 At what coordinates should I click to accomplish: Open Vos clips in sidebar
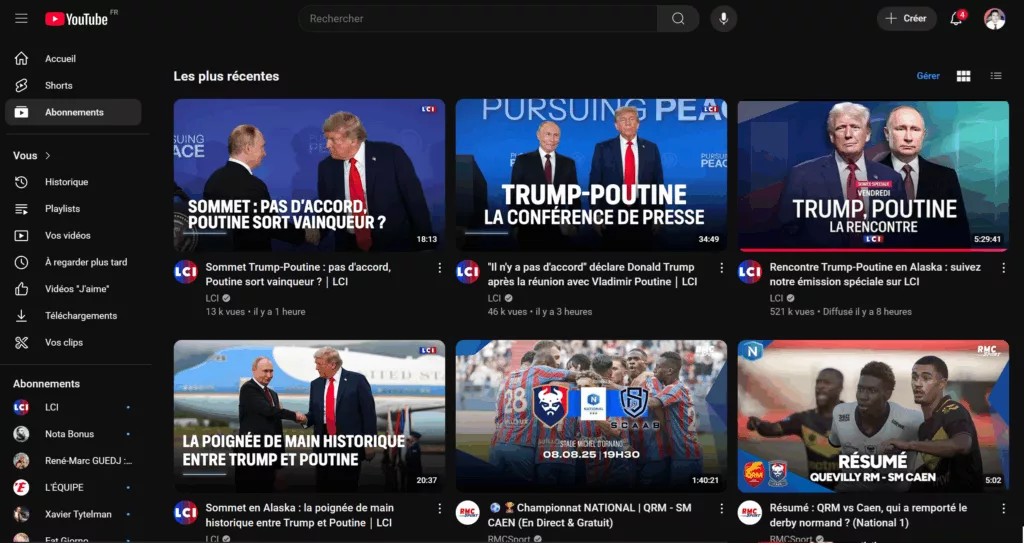pos(73,343)
